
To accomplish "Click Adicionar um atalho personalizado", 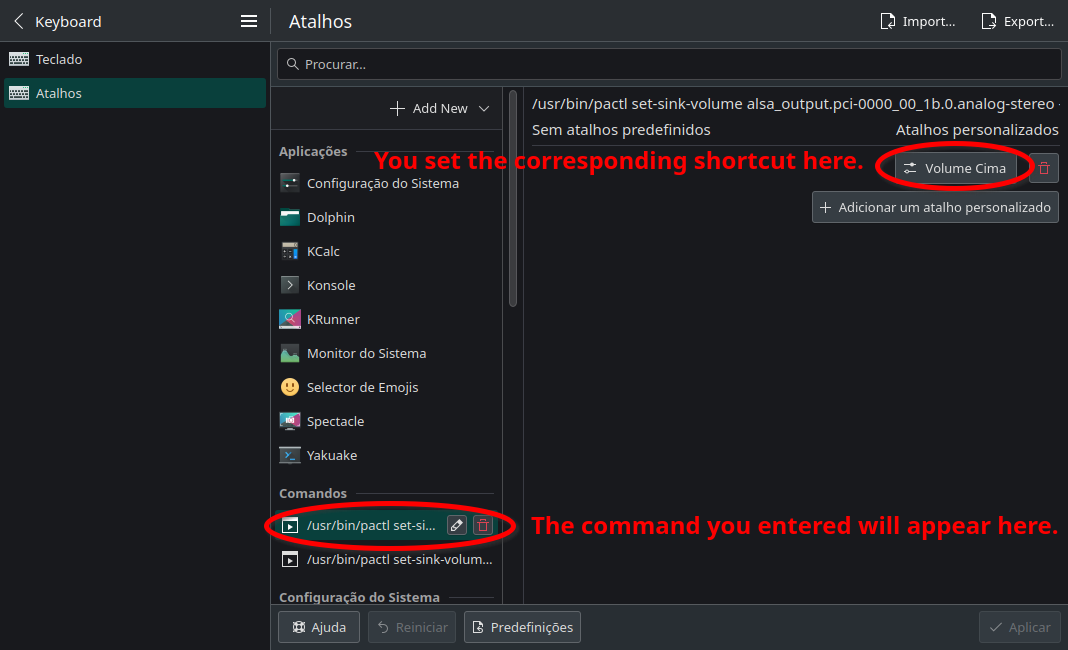I will tap(935, 207).
